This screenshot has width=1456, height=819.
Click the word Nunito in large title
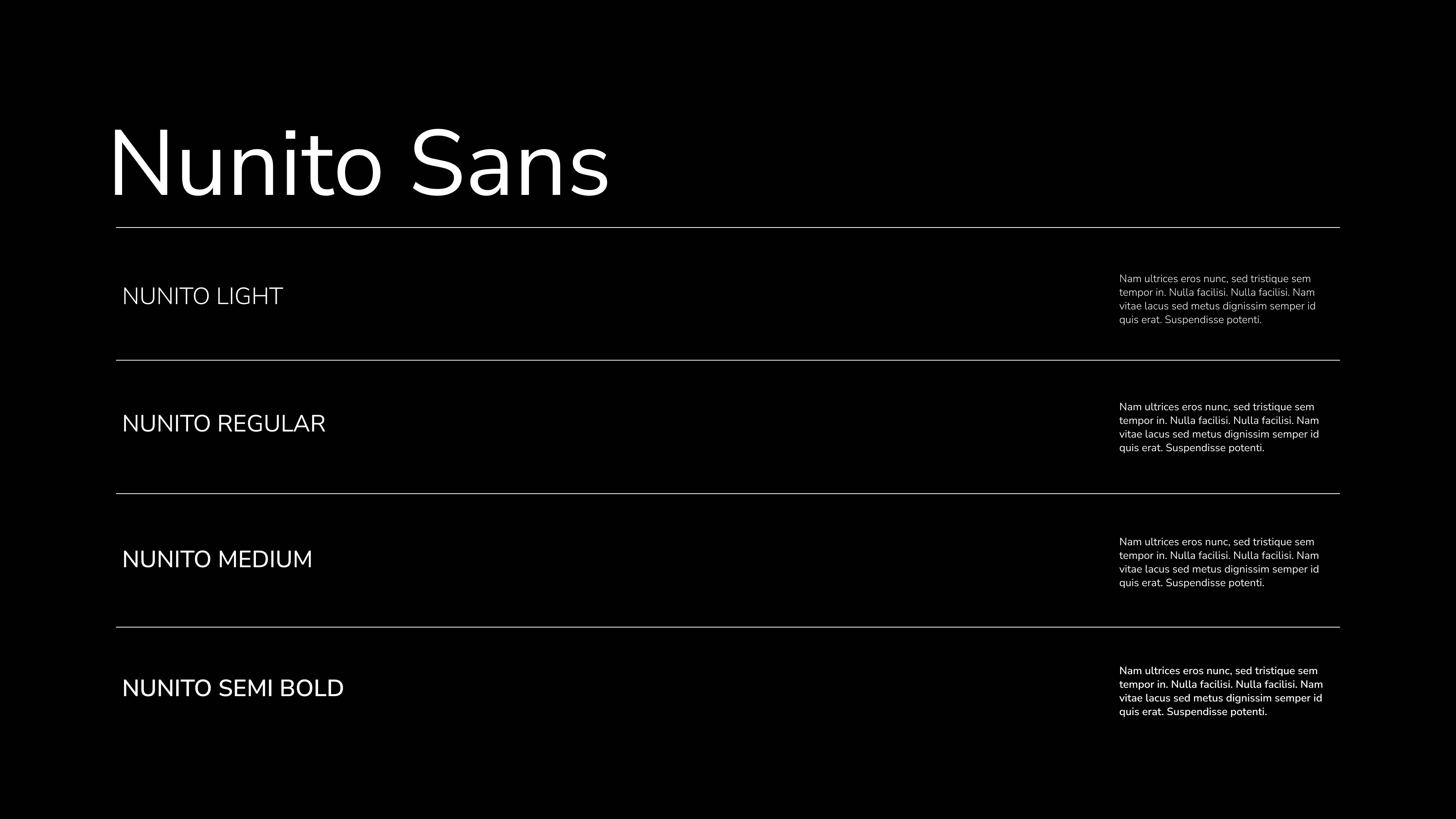246,163
